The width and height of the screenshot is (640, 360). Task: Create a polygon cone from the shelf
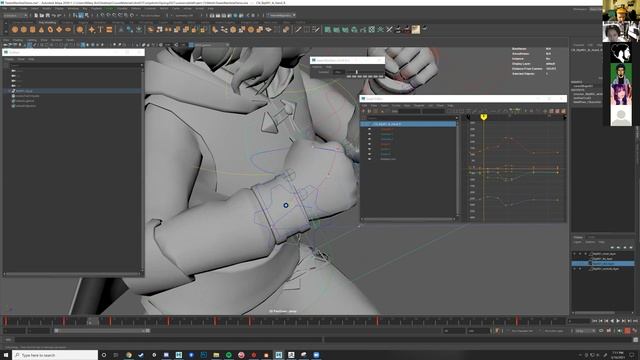41,29
